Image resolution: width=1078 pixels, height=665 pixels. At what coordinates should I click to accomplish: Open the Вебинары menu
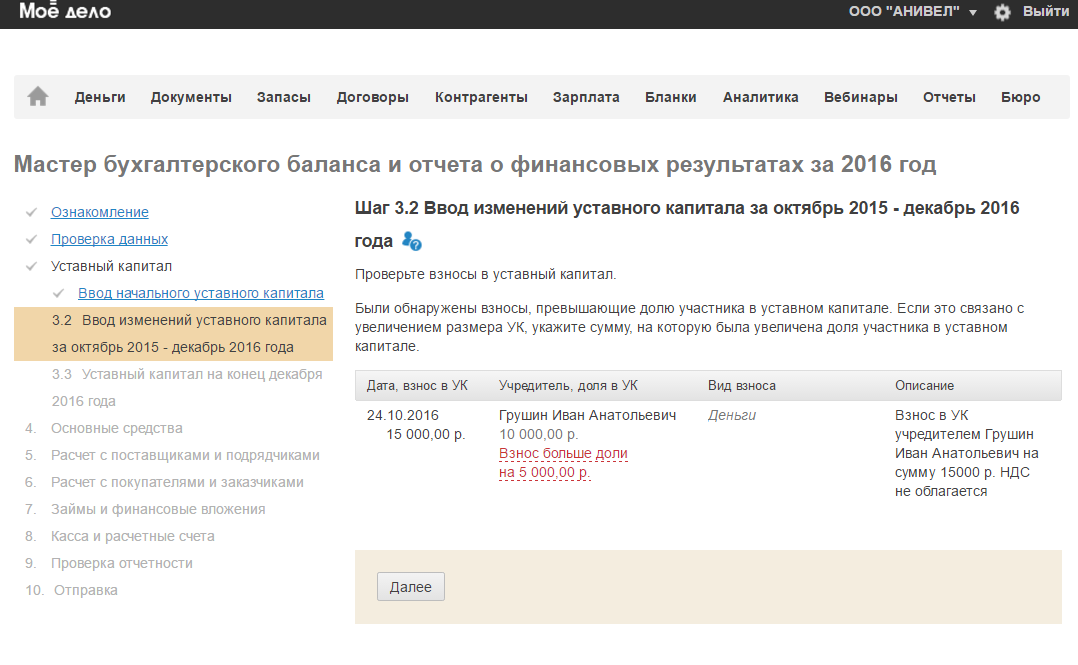[861, 97]
